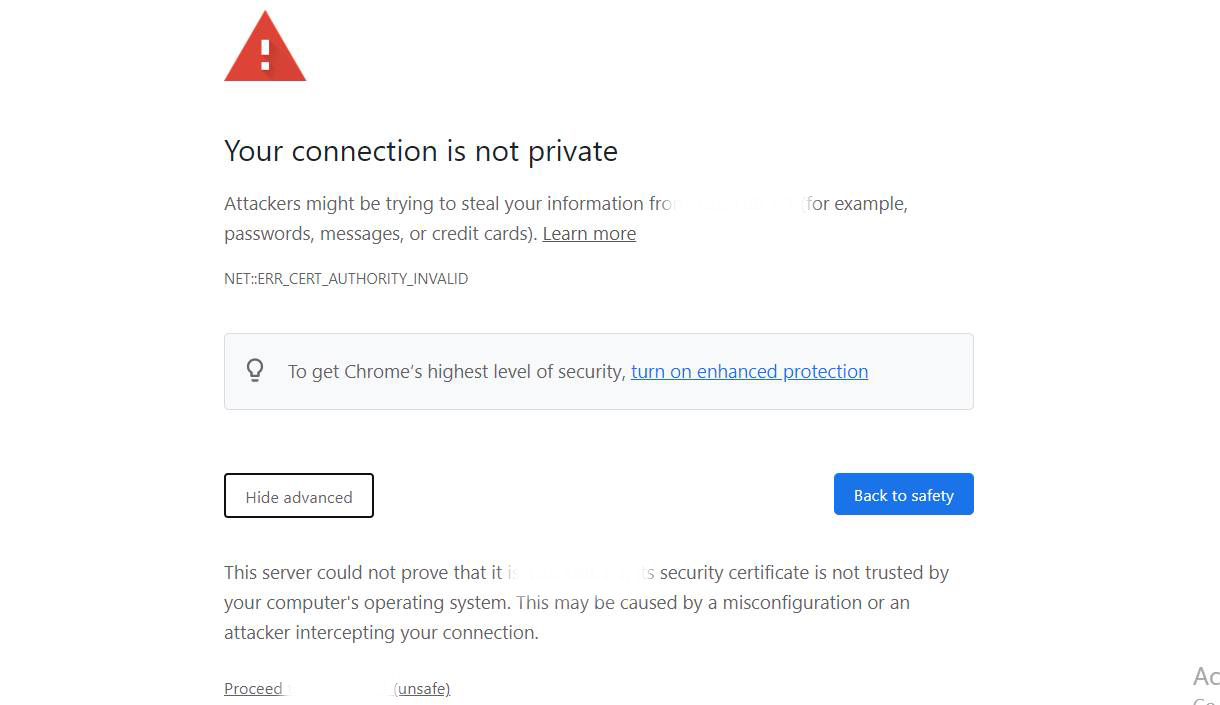Collapse details with Hide advanced button
The image size is (1220, 705).
(299, 496)
